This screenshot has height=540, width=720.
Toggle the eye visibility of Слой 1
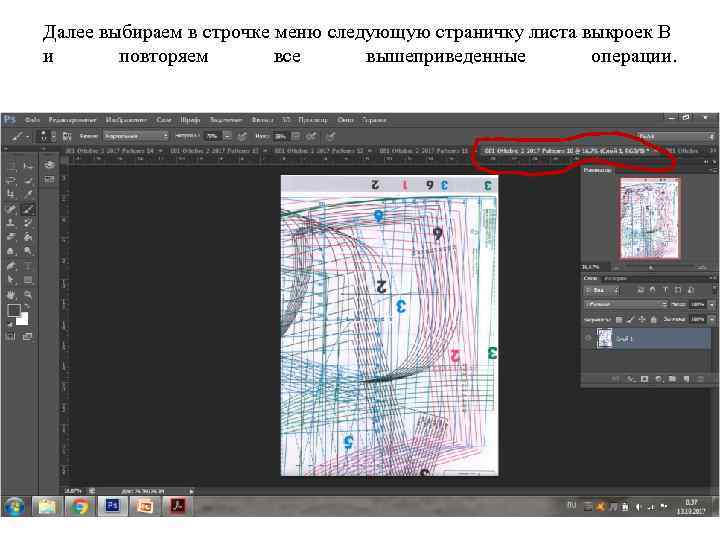(x=589, y=339)
